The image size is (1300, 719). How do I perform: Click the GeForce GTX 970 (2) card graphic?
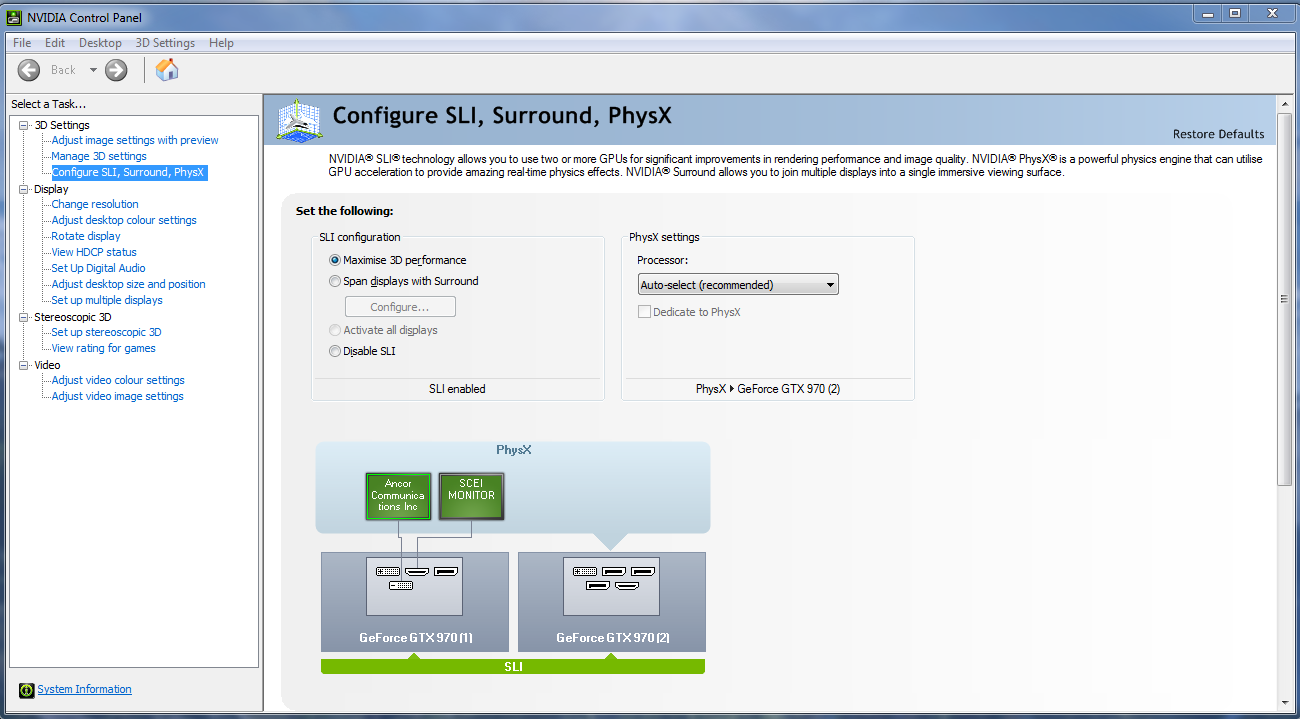click(x=612, y=602)
